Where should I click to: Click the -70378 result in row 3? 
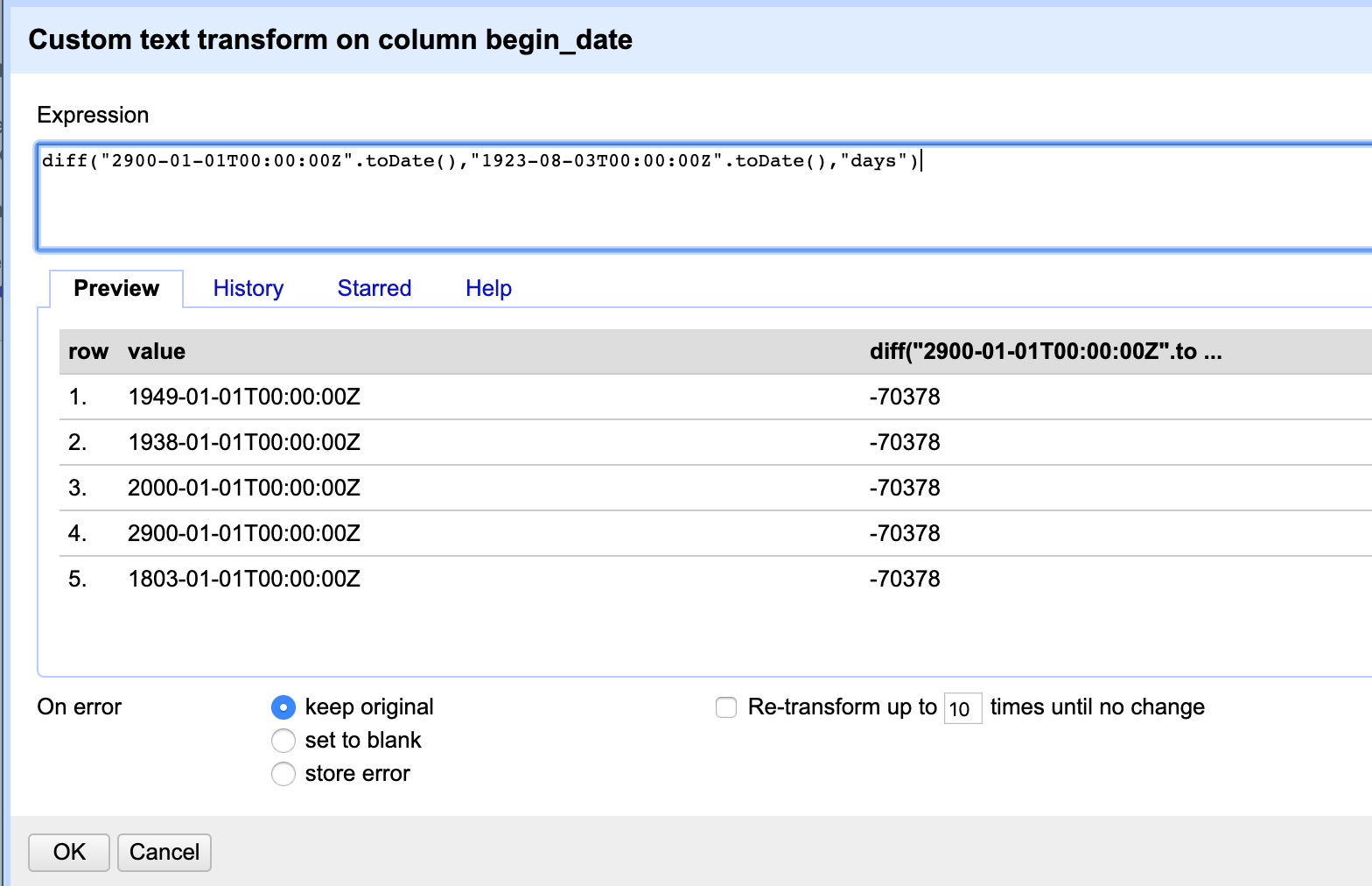[905, 488]
